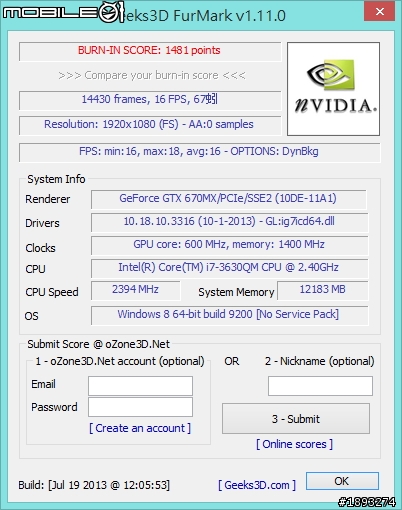Click the 1 - oZone3D.Net account (optional) label
Viewport: 402px width, 510px height.
pyautogui.click(x=120, y=361)
